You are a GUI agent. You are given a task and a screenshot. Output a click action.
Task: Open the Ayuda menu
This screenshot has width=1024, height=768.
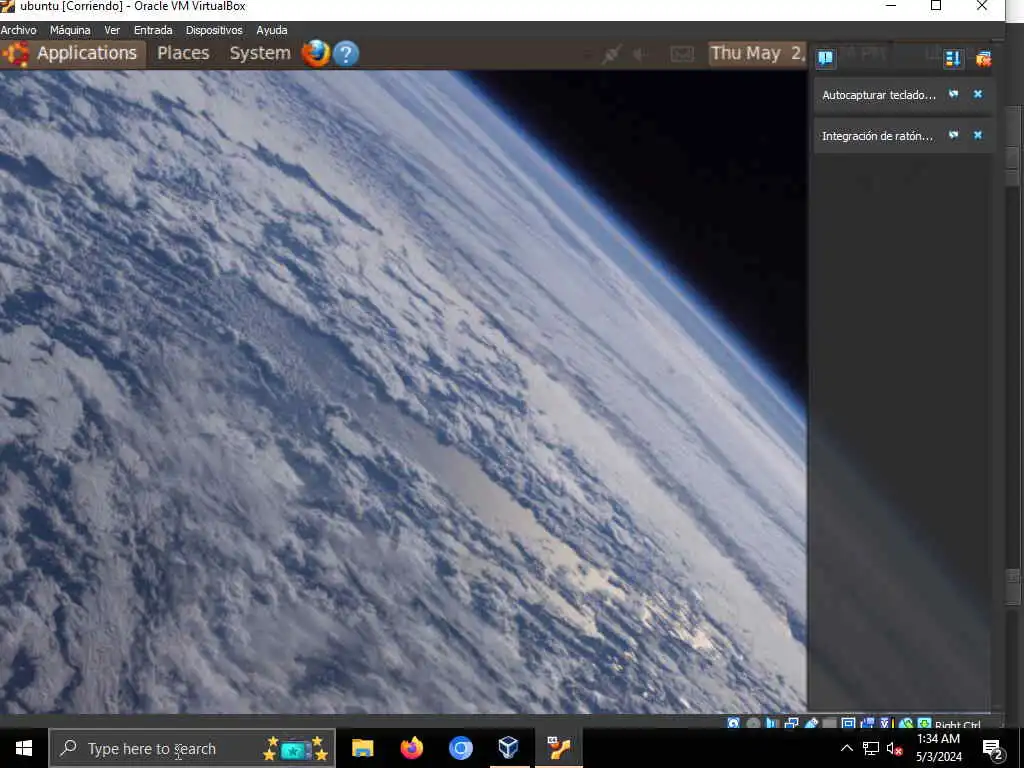click(x=272, y=30)
